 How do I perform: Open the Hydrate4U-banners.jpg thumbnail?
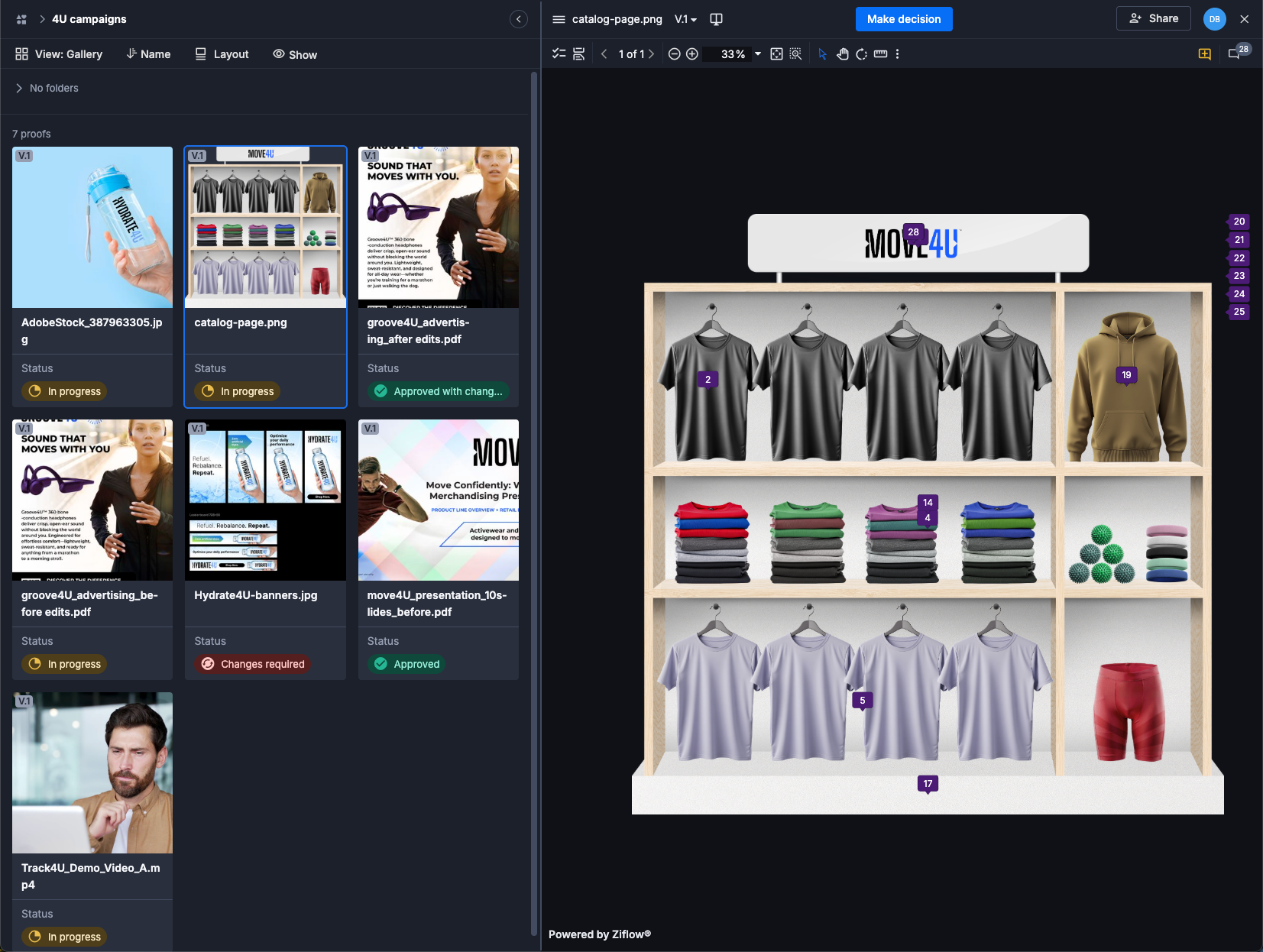266,500
